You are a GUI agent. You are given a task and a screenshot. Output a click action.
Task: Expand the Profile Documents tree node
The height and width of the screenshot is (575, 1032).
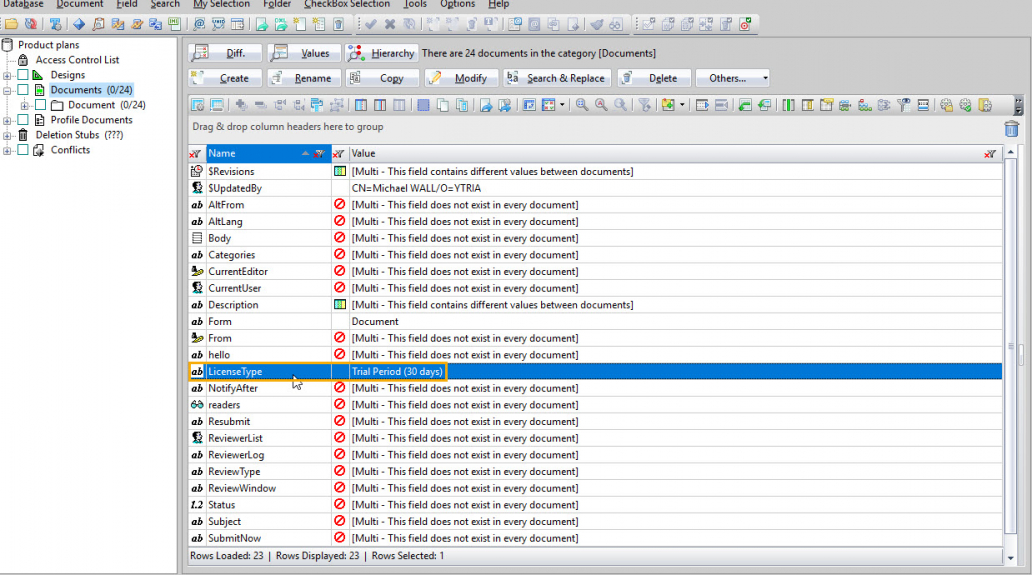tap(7, 120)
